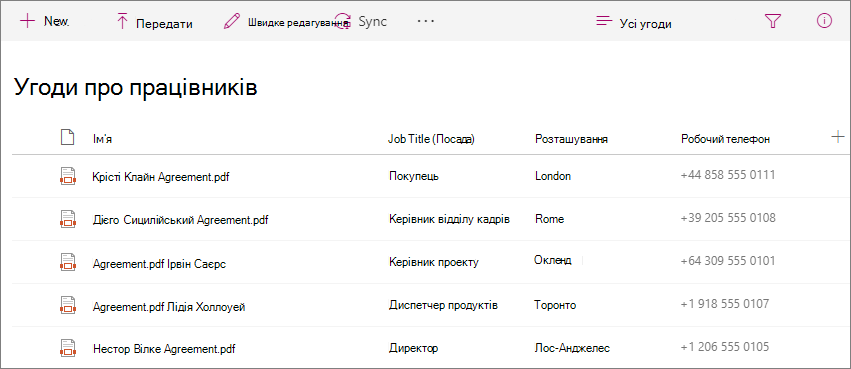Open Ім'я column header menu

coord(103,139)
